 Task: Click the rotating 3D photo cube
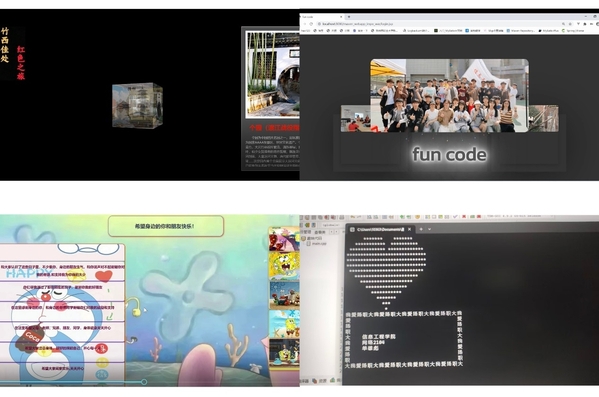click(138, 105)
